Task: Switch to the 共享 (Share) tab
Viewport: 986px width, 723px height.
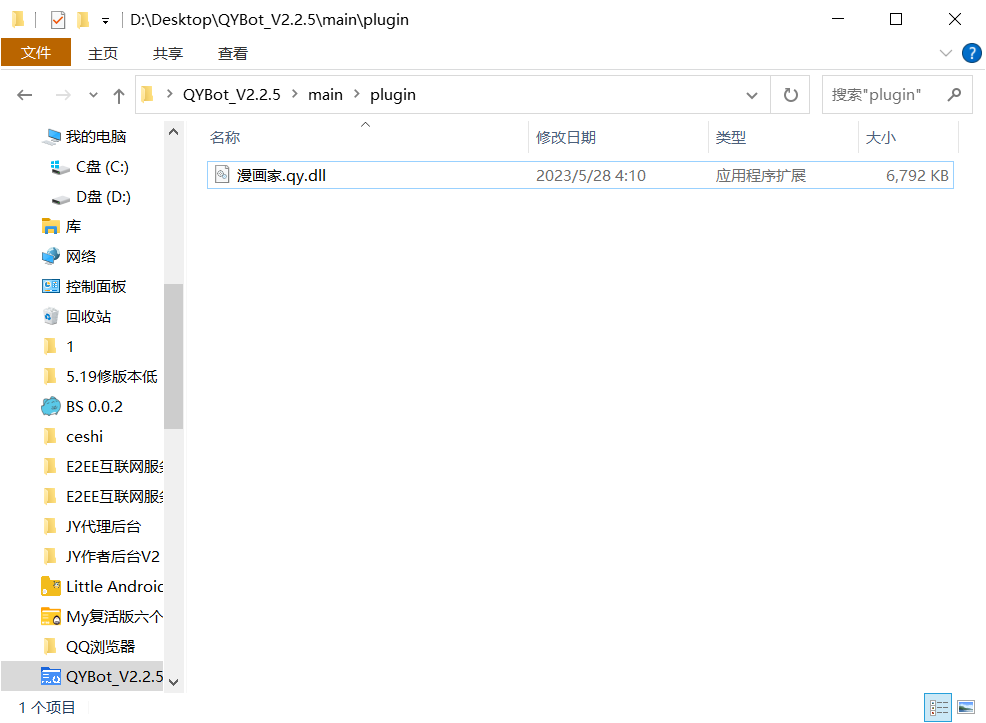Action: 168,54
